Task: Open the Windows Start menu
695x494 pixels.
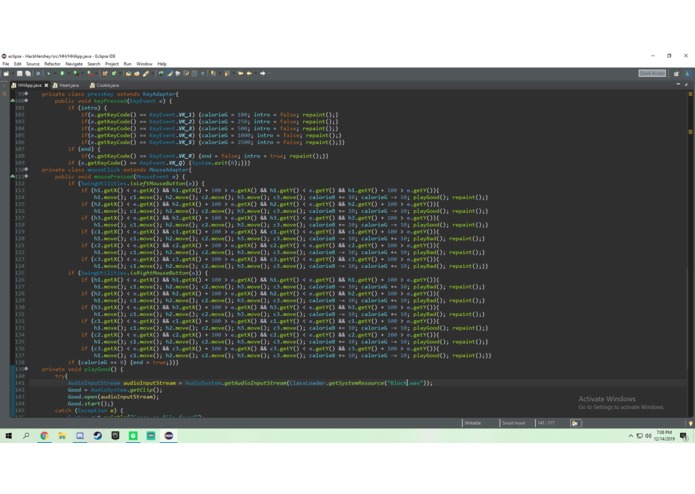Action: point(8,436)
